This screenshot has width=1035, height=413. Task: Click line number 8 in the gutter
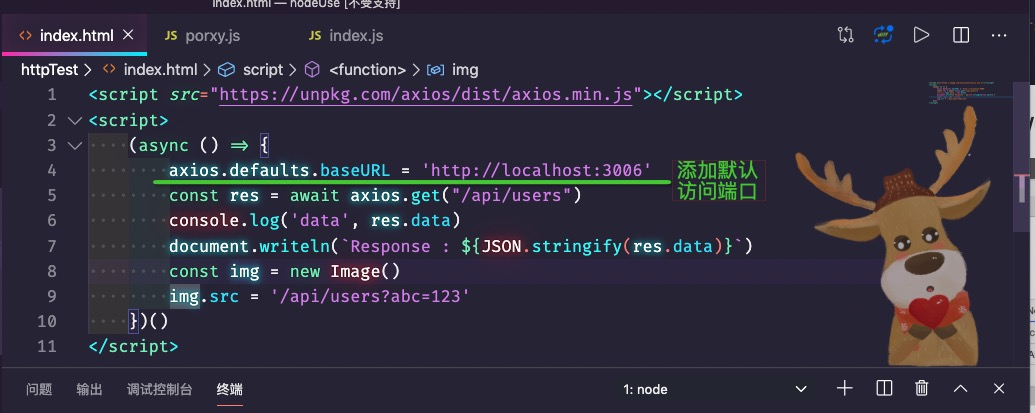(51, 271)
